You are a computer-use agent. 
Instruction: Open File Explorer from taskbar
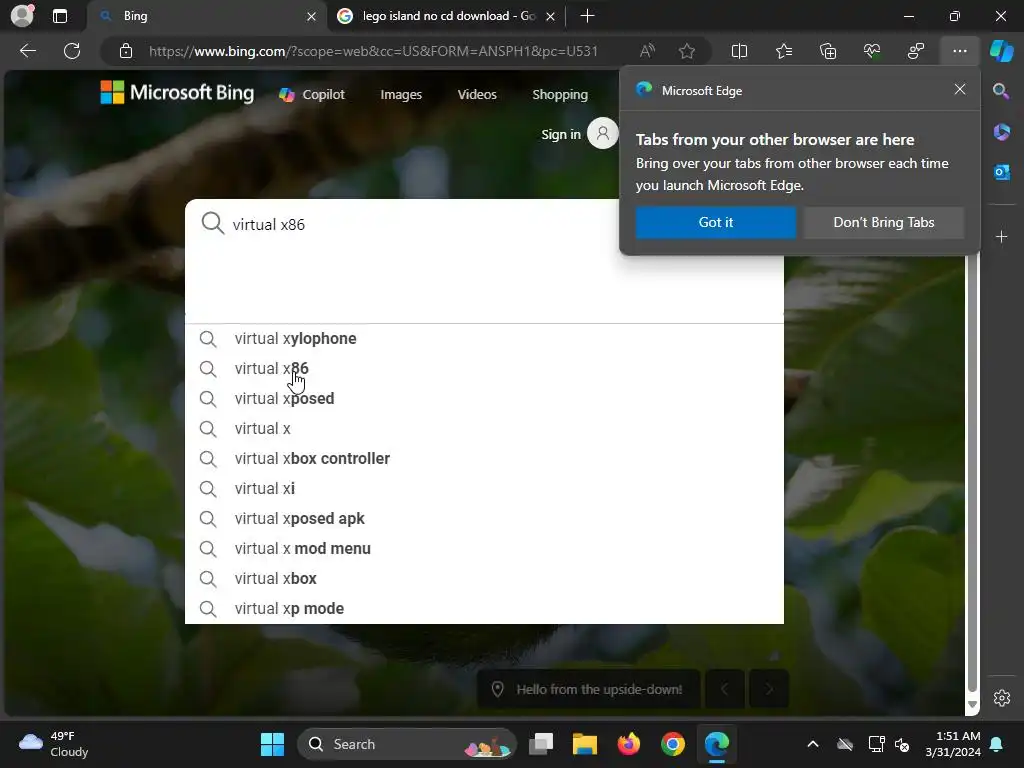tap(584, 744)
